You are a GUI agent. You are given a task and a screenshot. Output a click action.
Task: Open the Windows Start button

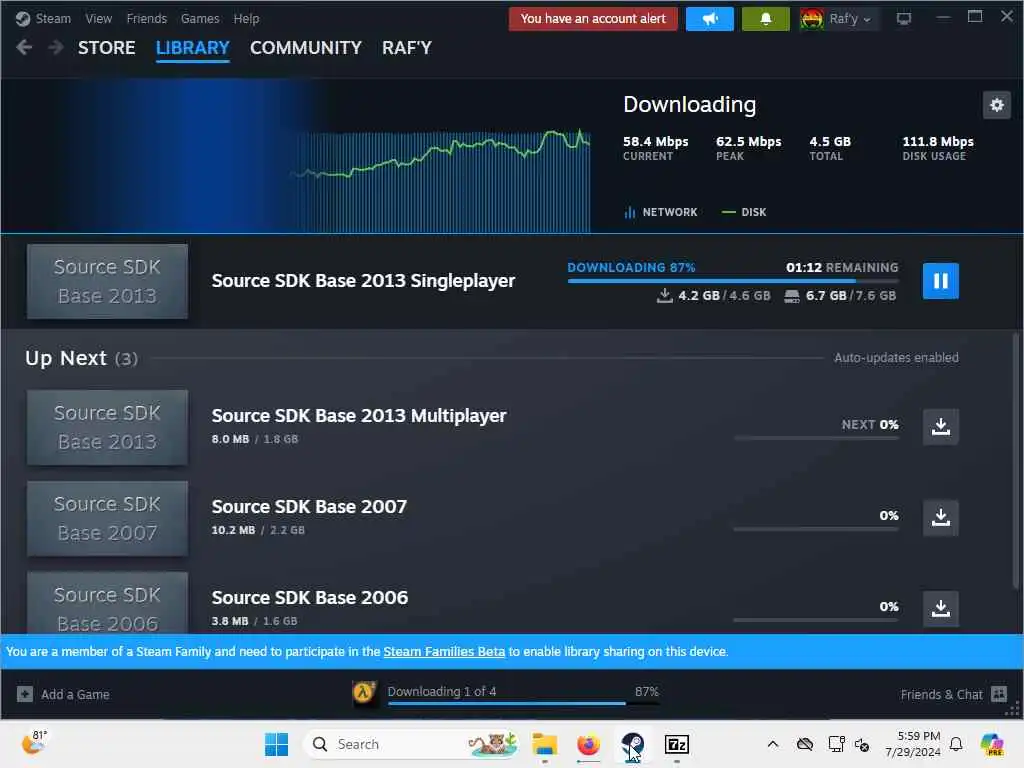276,744
